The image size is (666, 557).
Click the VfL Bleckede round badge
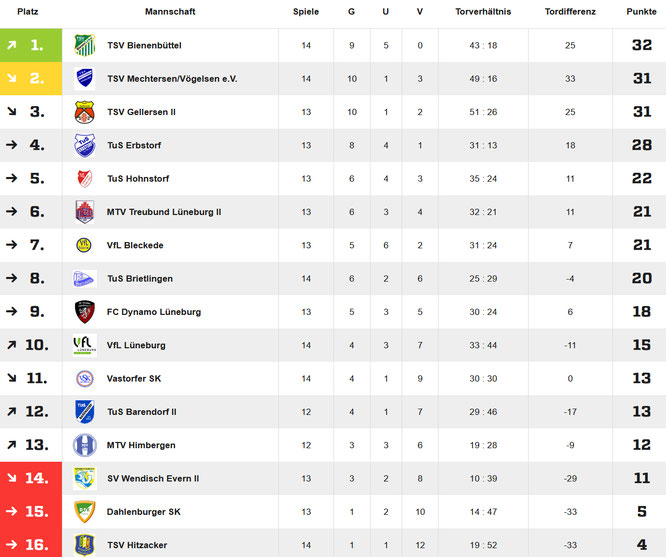pos(84,245)
